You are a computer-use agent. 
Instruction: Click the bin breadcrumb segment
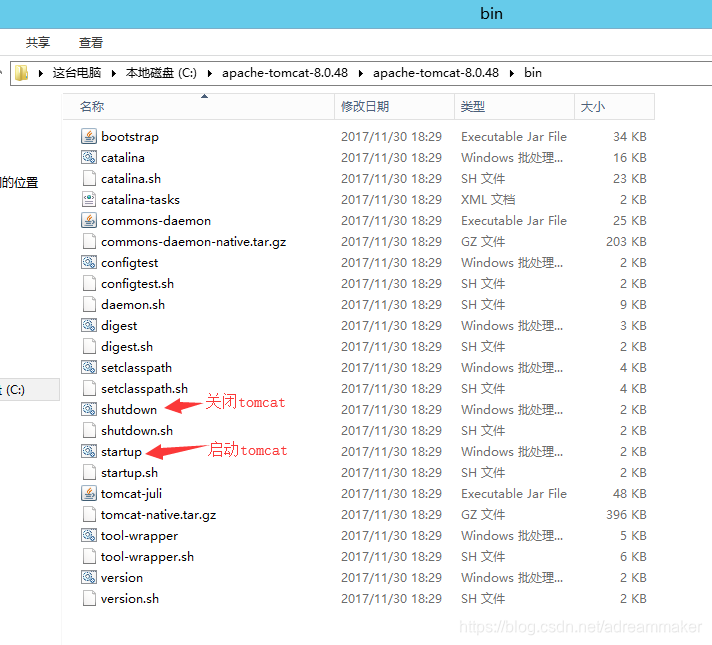coord(533,73)
